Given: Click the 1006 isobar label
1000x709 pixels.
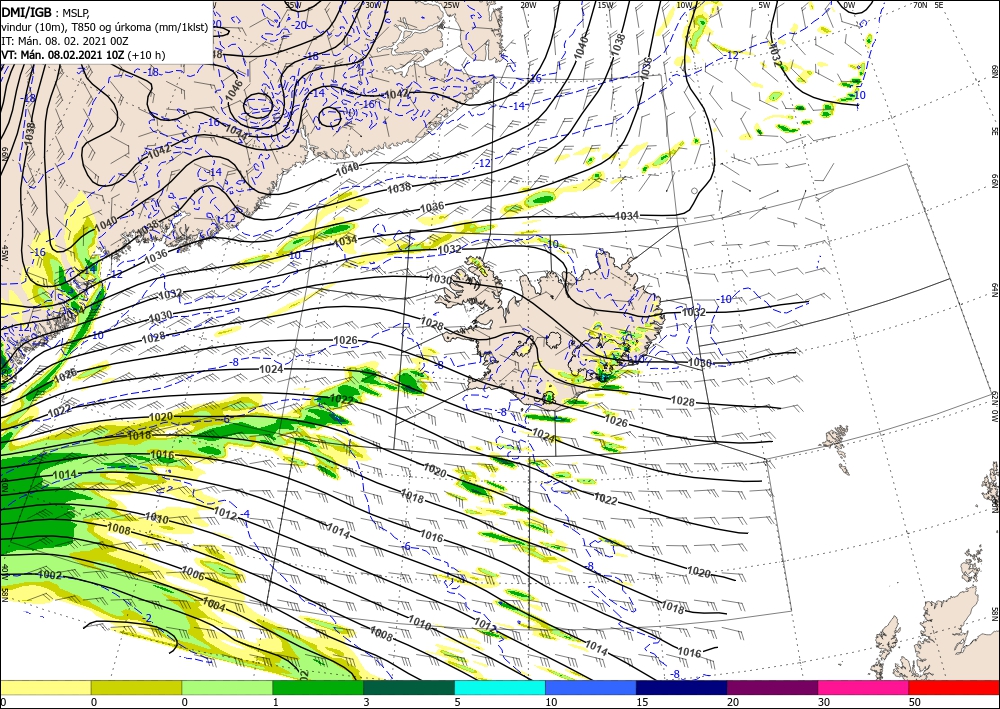Looking at the screenshot, I should point(193,574).
